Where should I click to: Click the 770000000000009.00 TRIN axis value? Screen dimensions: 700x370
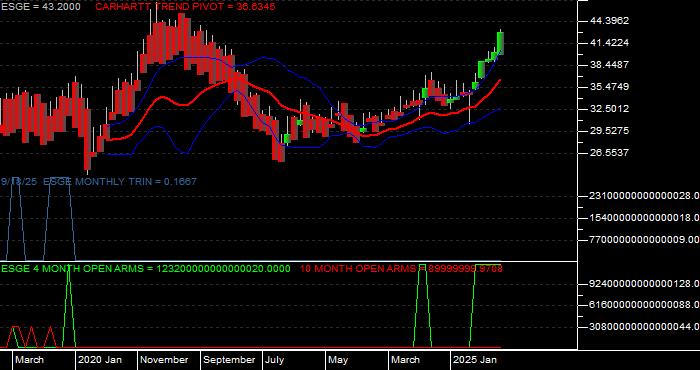pyautogui.click(x=645, y=240)
